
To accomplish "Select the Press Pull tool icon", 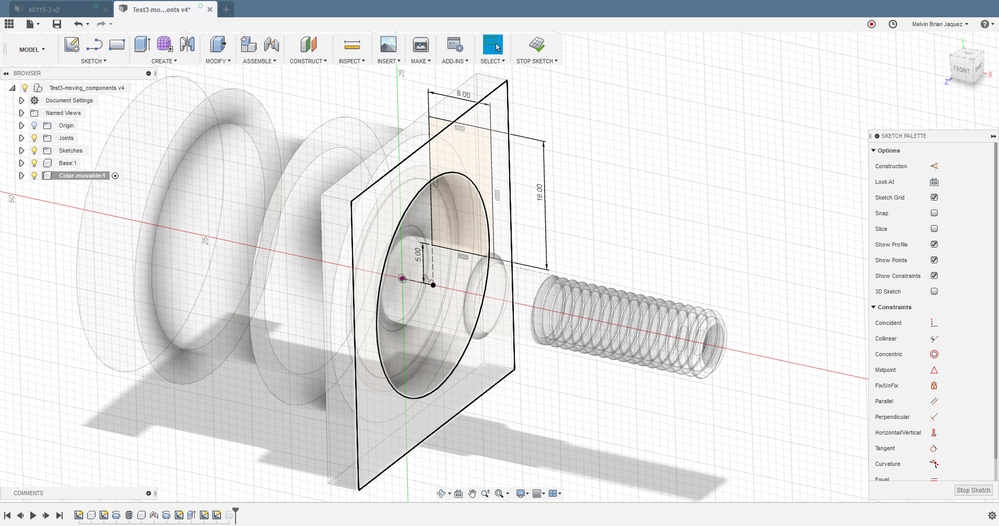I will click(218, 45).
